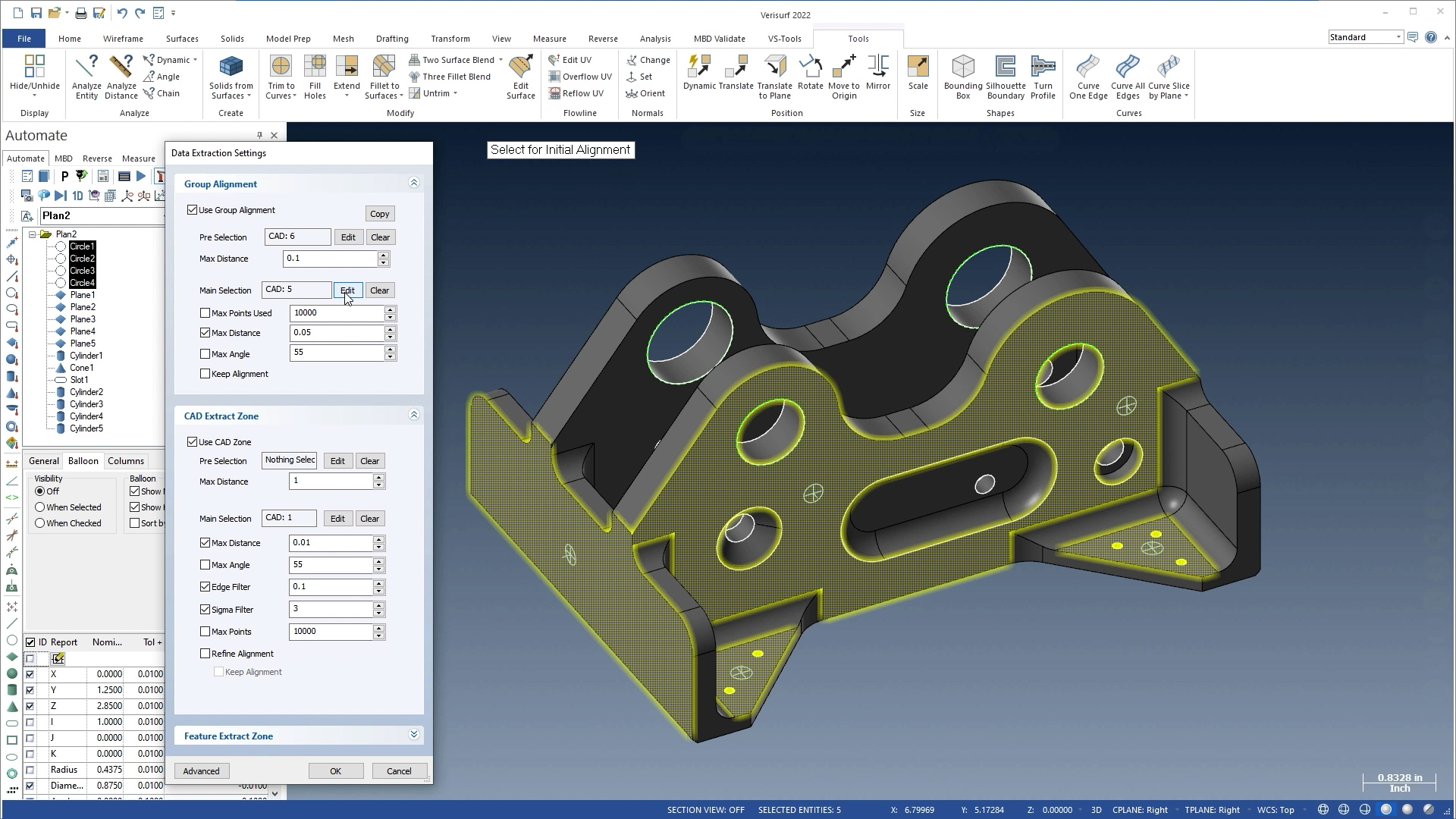Viewport: 1456px width, 819px height.
Task: Select Silhouette Boundary tool
Action: coord(1006,76)
